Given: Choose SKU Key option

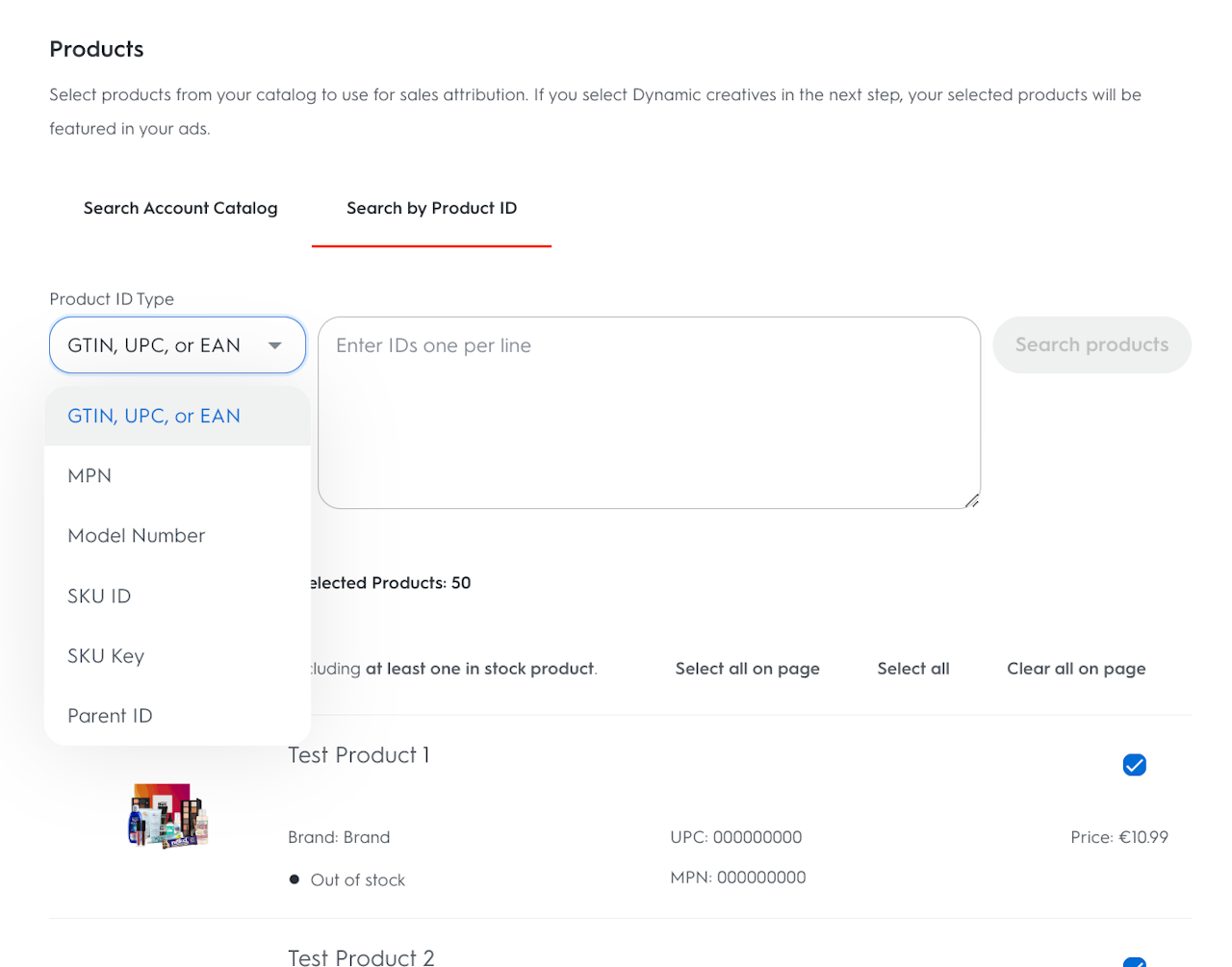Looking at the screenshot, I should point(106,656).
